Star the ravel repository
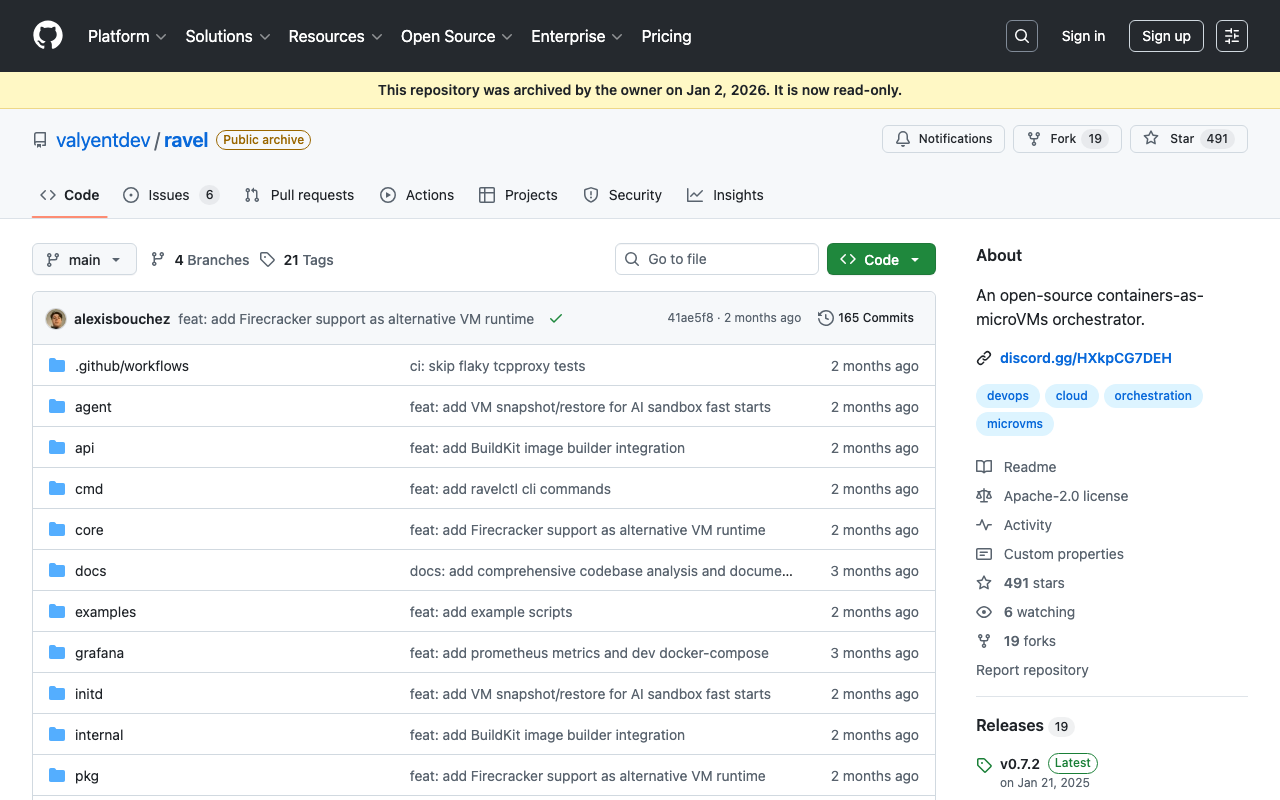Viewport: 1280px width, 800px height. (1188, 139)
